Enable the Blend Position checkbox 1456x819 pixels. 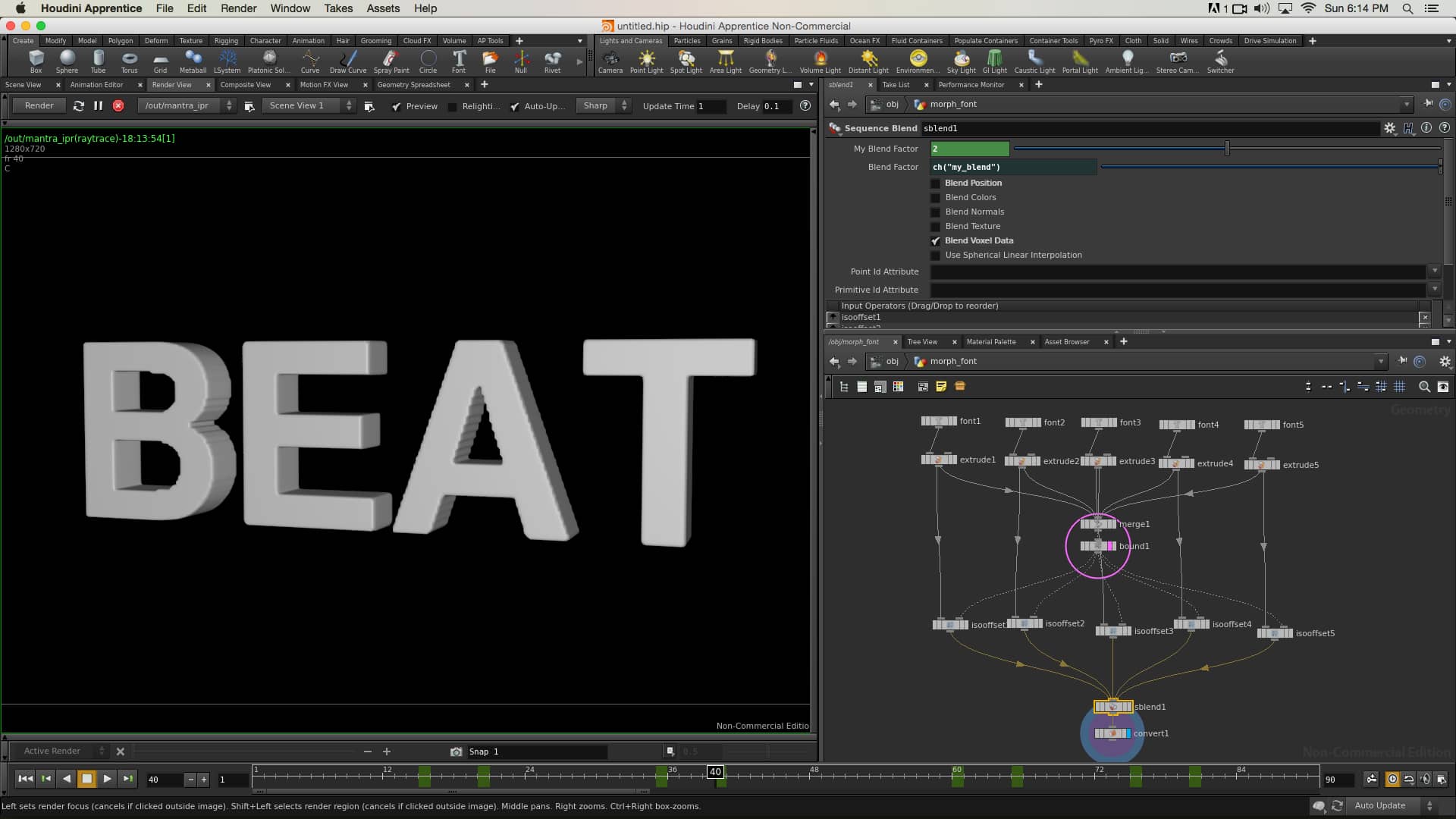tap(936, 183)
